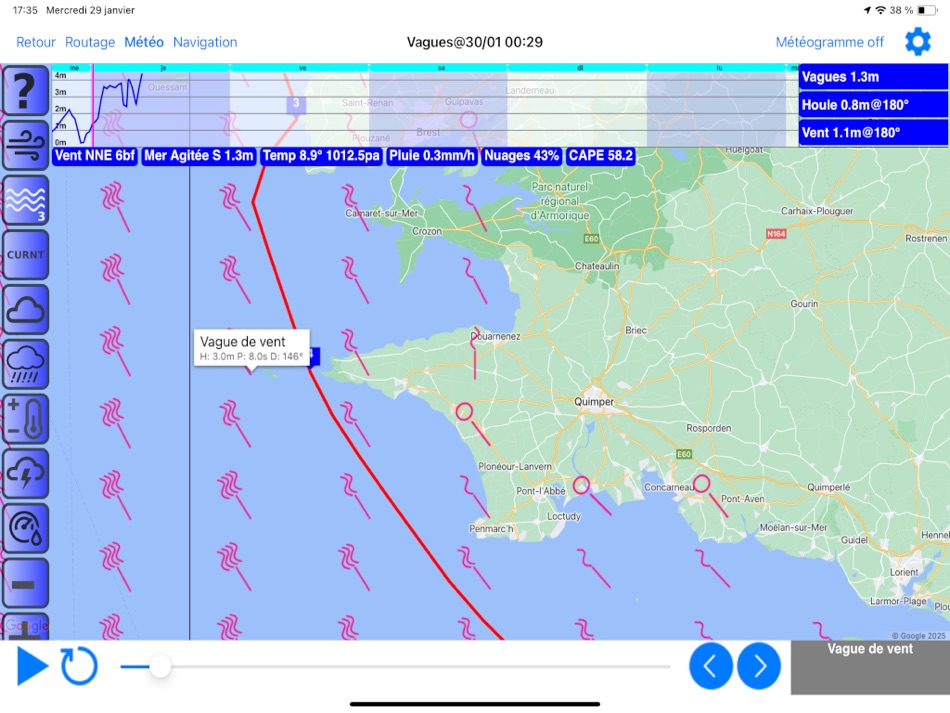Image resolution: width=950 pixels, height=713 pixels.
Task: Open the Routage tab
Action: [90, 42]
